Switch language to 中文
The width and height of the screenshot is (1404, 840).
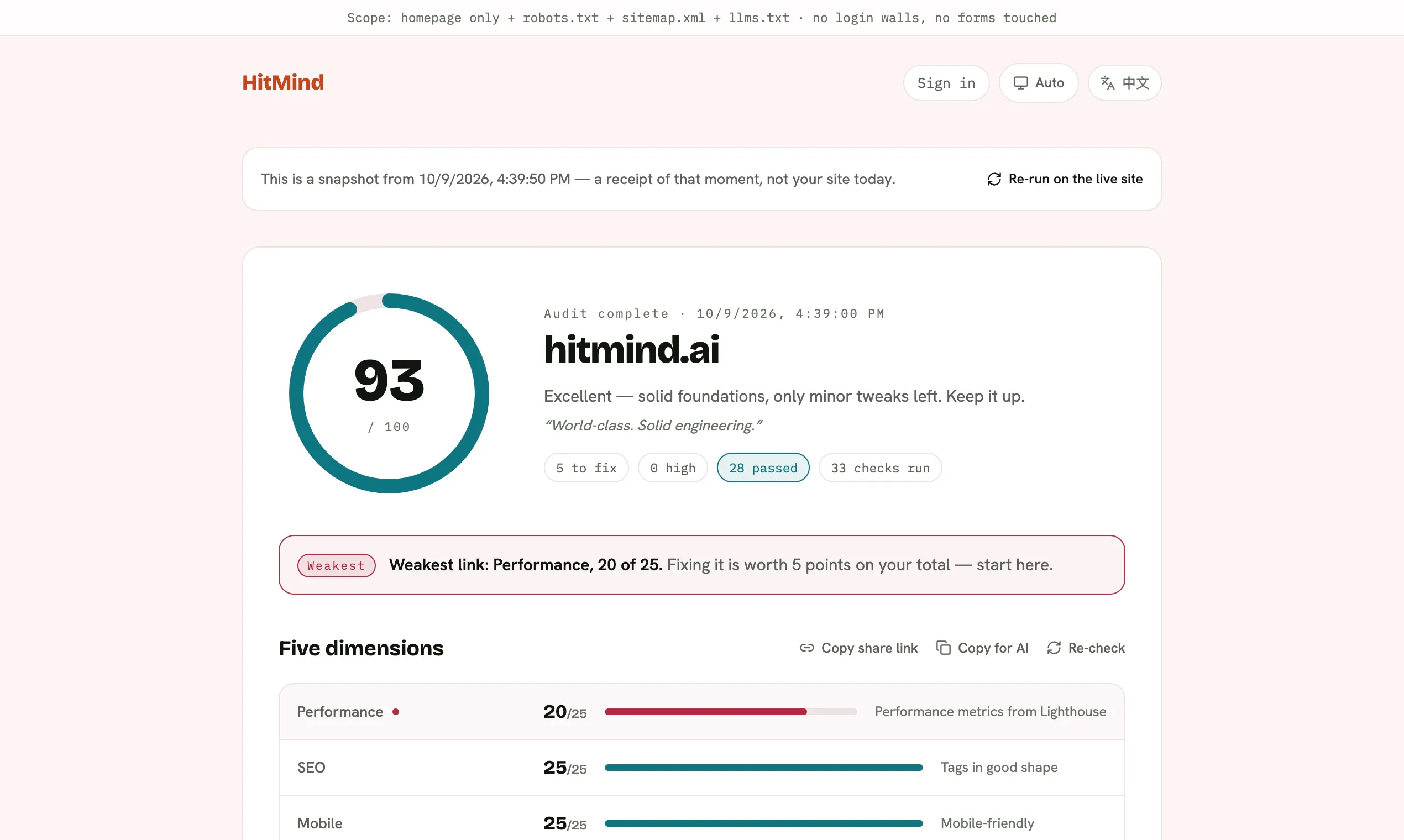coord(1124,83)
